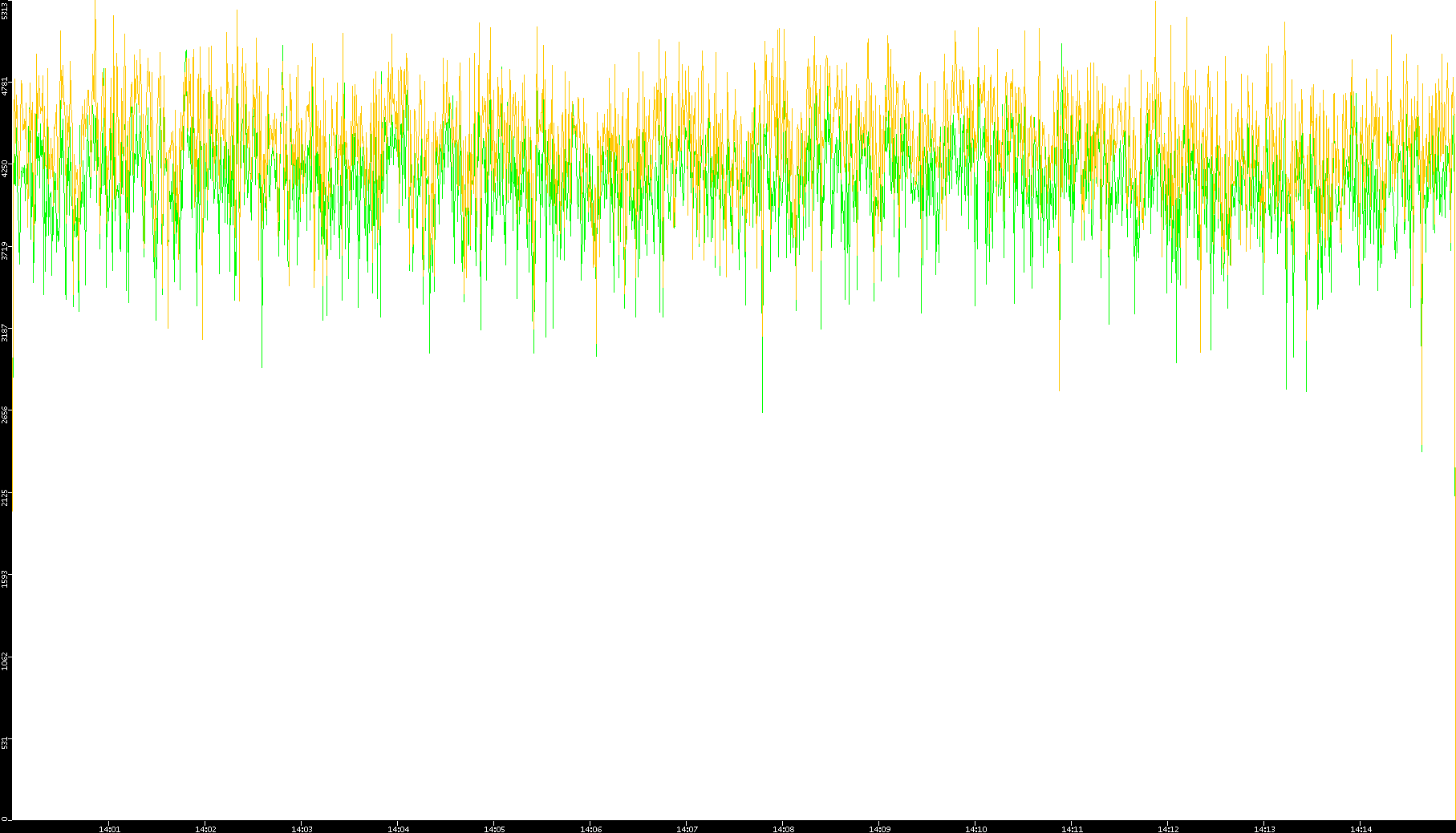
Task: Click the 14:11 time marker
Action: [1072, 829]
